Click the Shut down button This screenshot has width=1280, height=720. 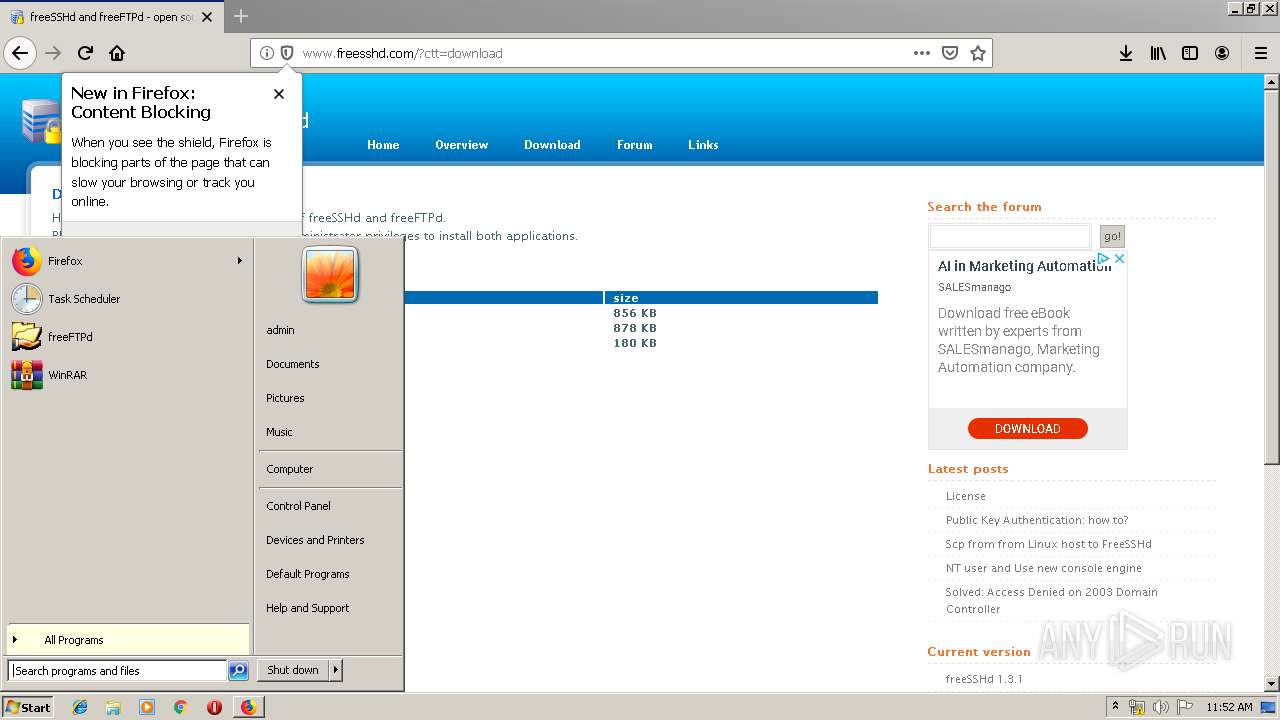pyautogui.click(x=293, y=670)
